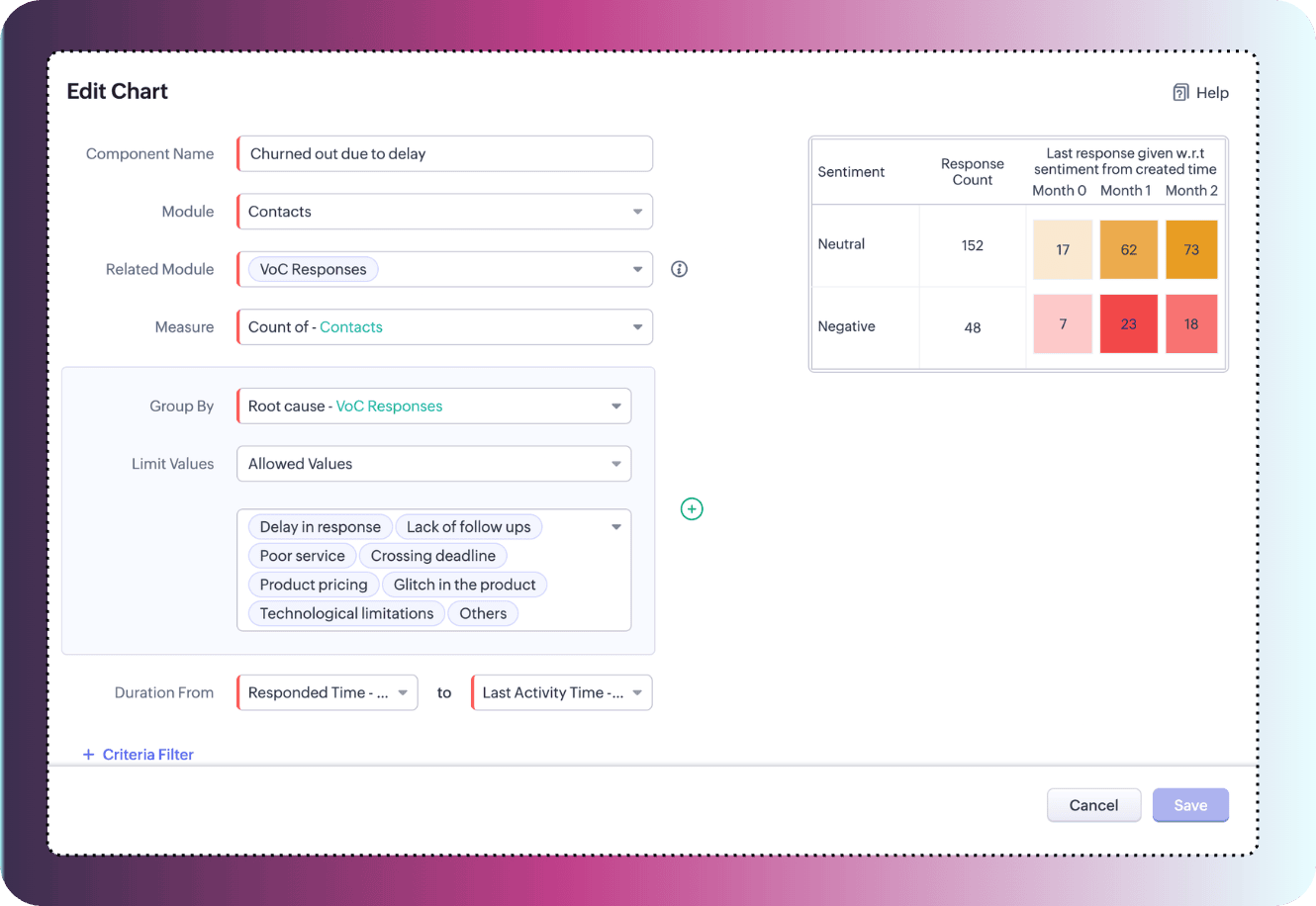Select the Delay in response tag
This screenshot has width=1316, height=906.
pos(320,527)
